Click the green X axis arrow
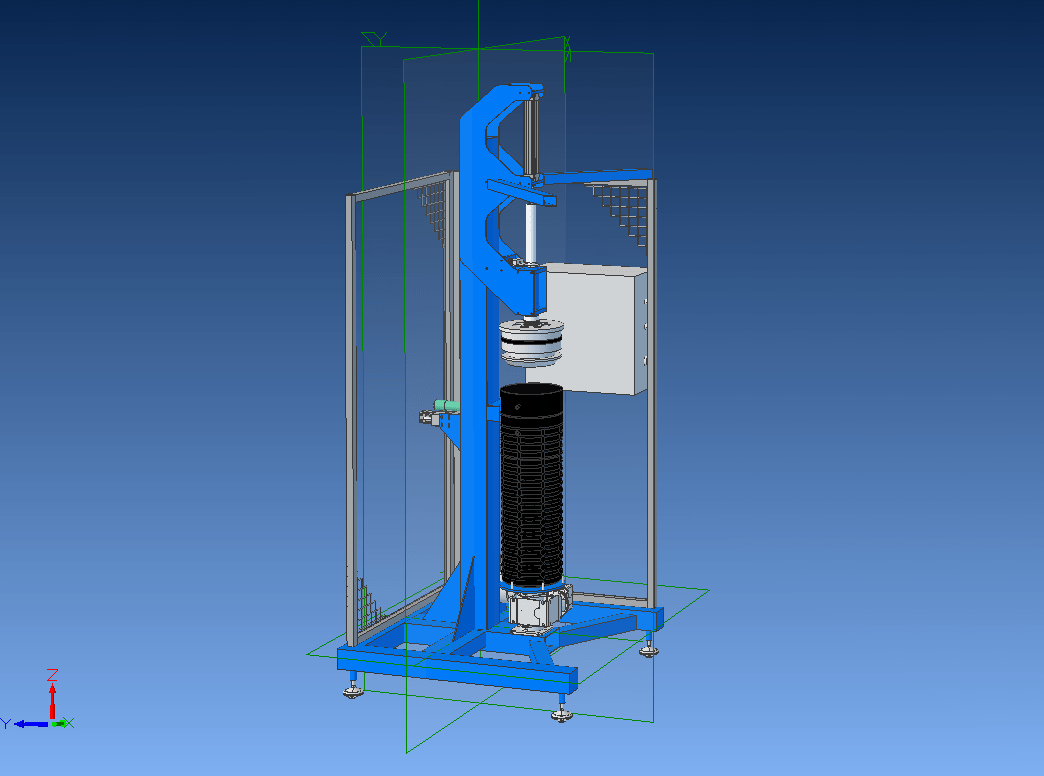The image size is (1044, 776). [x=61, y=722]
